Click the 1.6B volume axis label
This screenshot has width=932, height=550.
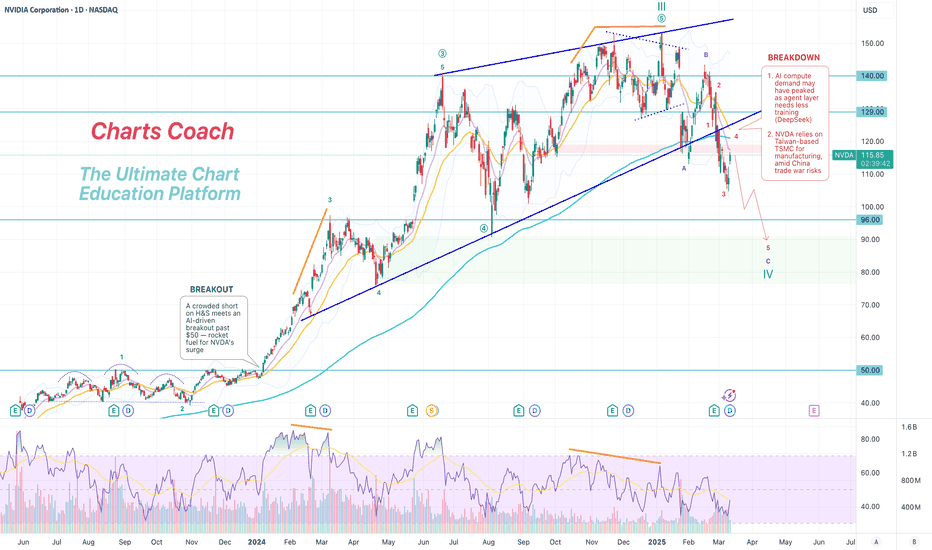pos(909,427)
